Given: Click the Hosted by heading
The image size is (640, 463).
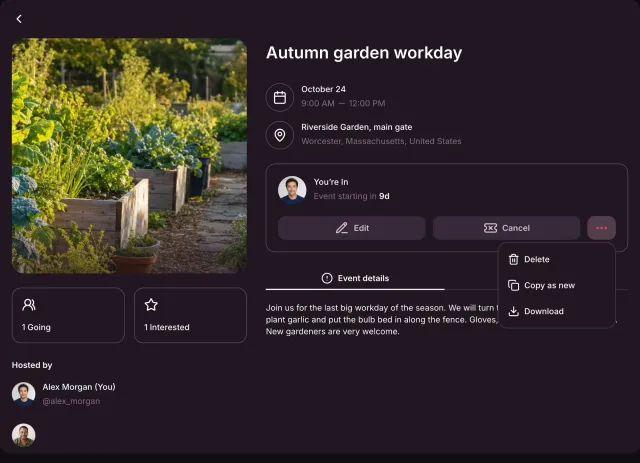Looking at the screenshot, I should tap(32, 365).
